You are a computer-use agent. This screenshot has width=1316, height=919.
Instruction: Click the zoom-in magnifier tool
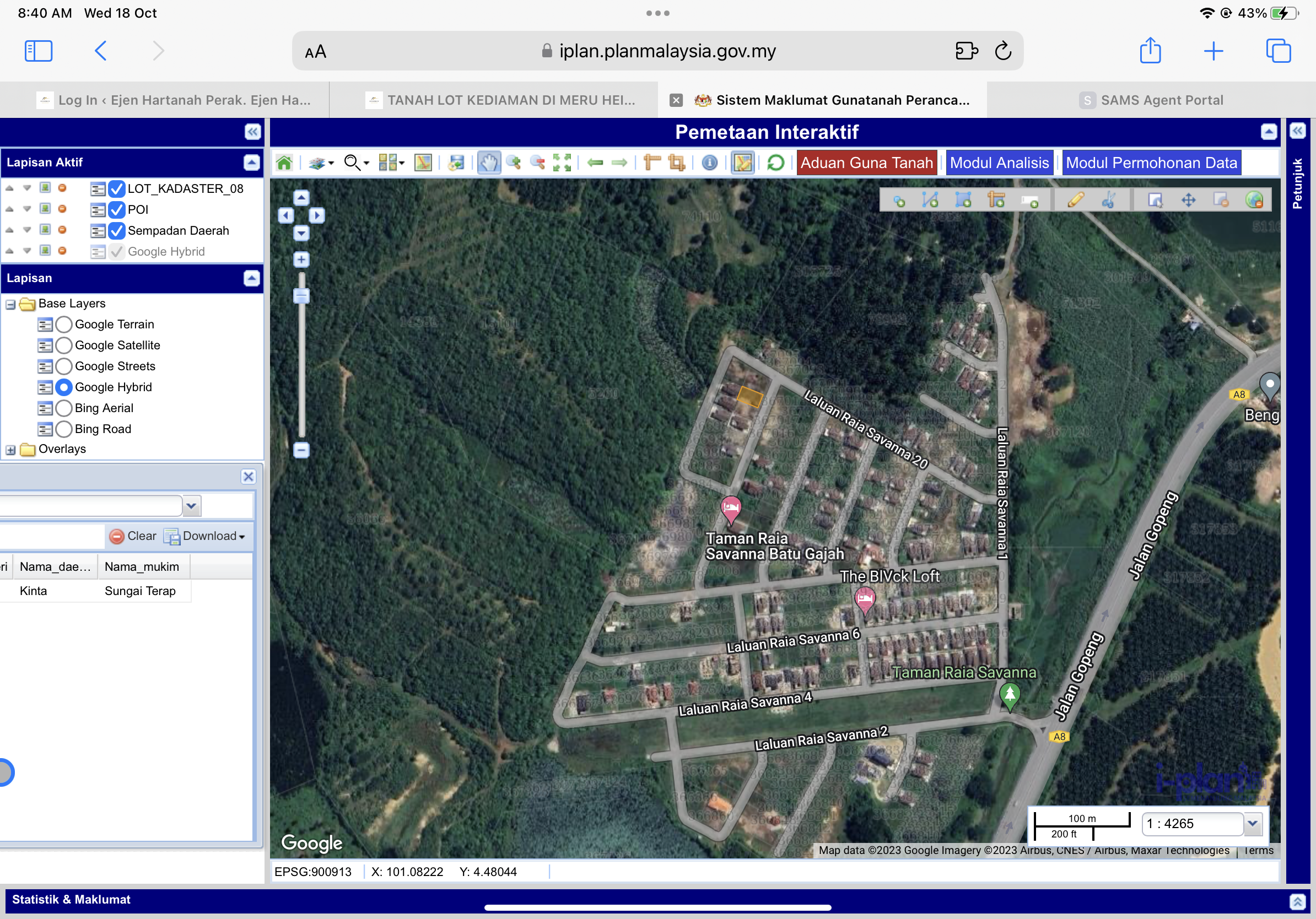[x=514, y=163]
